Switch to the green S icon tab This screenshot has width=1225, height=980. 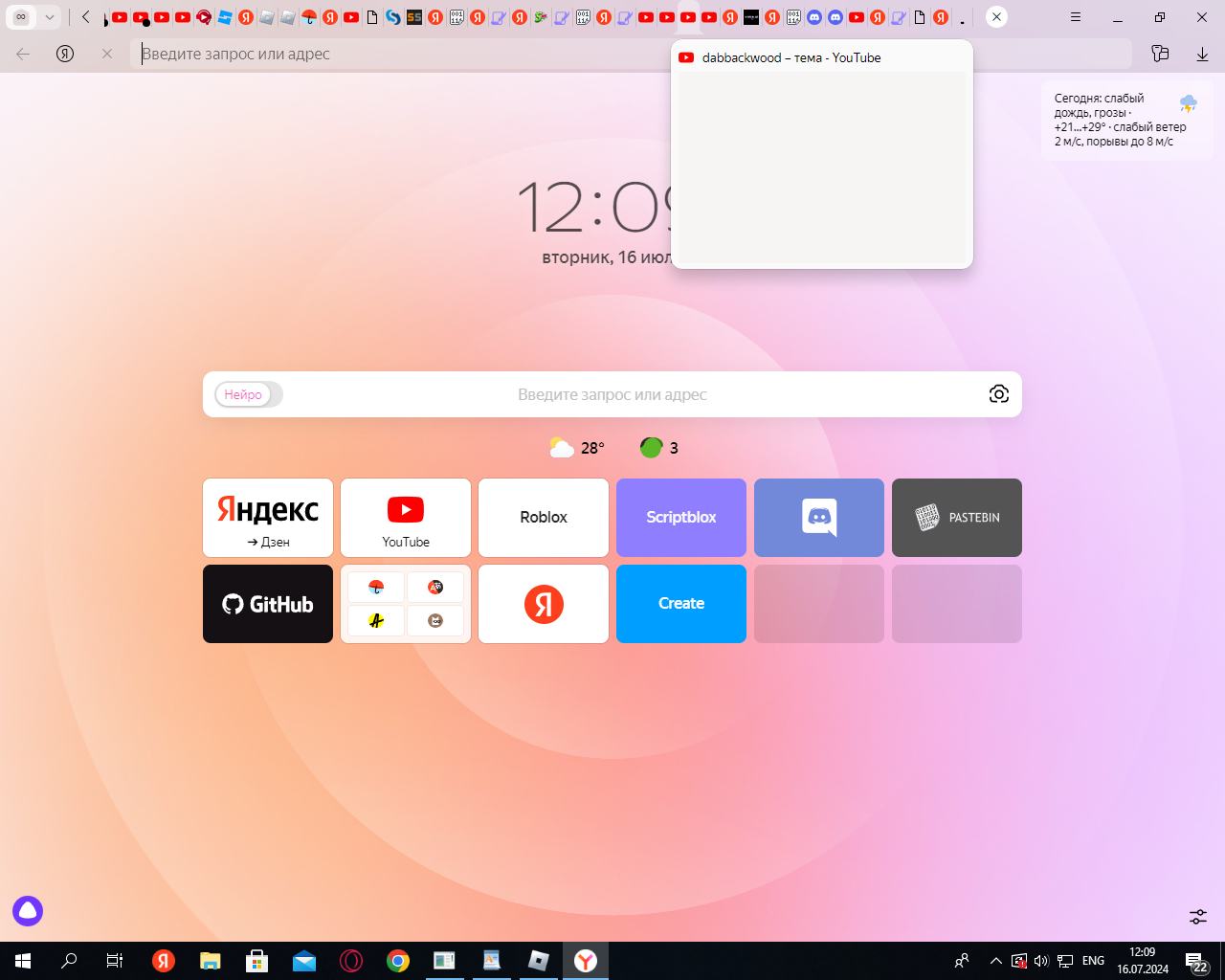click(541, 17)
